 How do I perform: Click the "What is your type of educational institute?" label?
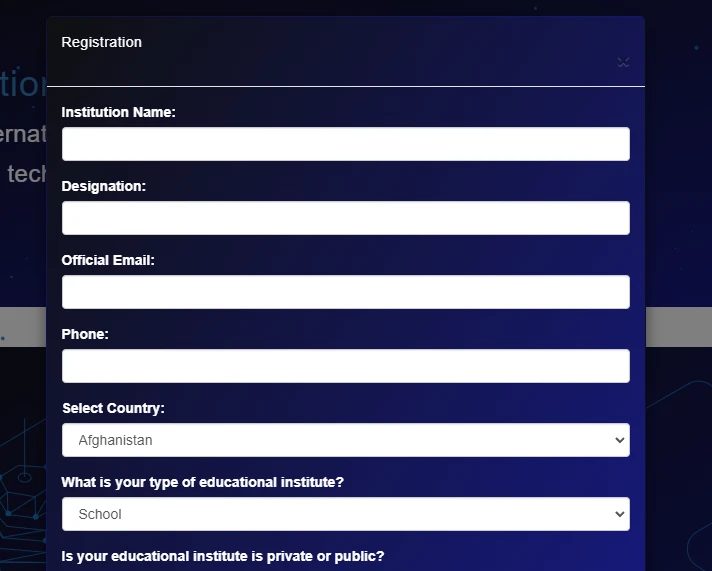tap(202, 482)
